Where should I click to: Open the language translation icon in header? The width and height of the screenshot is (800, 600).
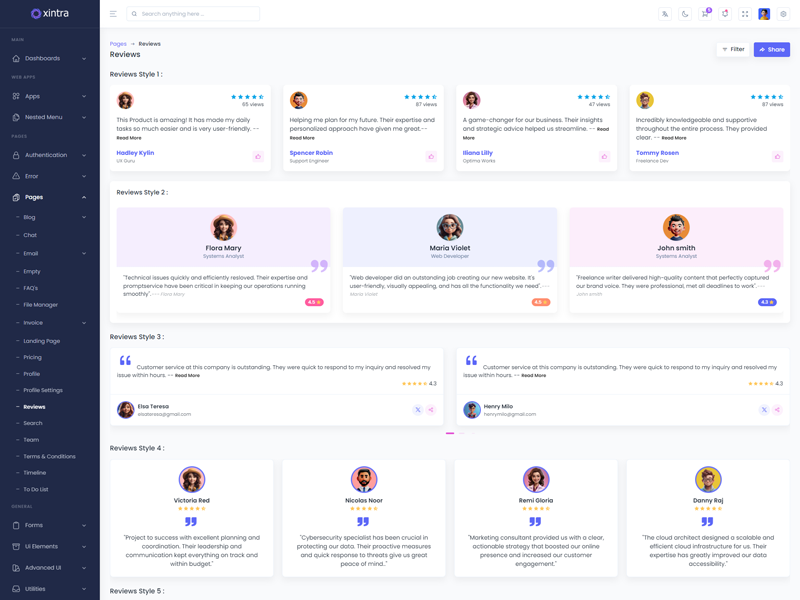(665, 14)
